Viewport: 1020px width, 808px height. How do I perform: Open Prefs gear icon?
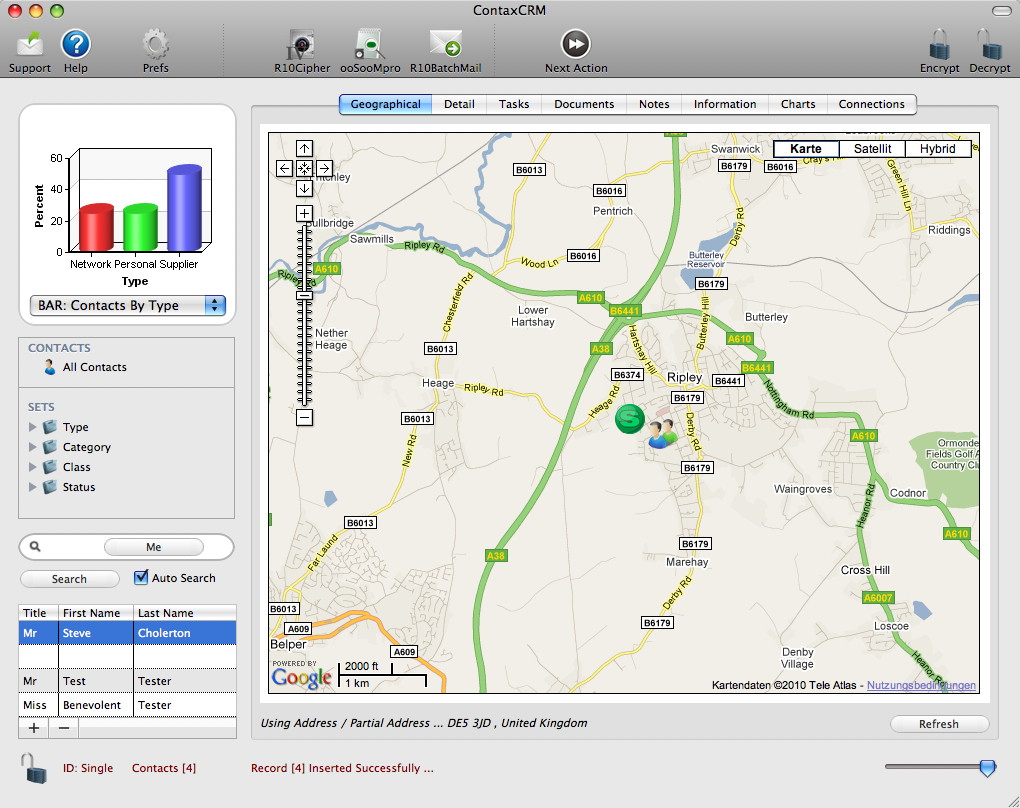coord(156,44)
